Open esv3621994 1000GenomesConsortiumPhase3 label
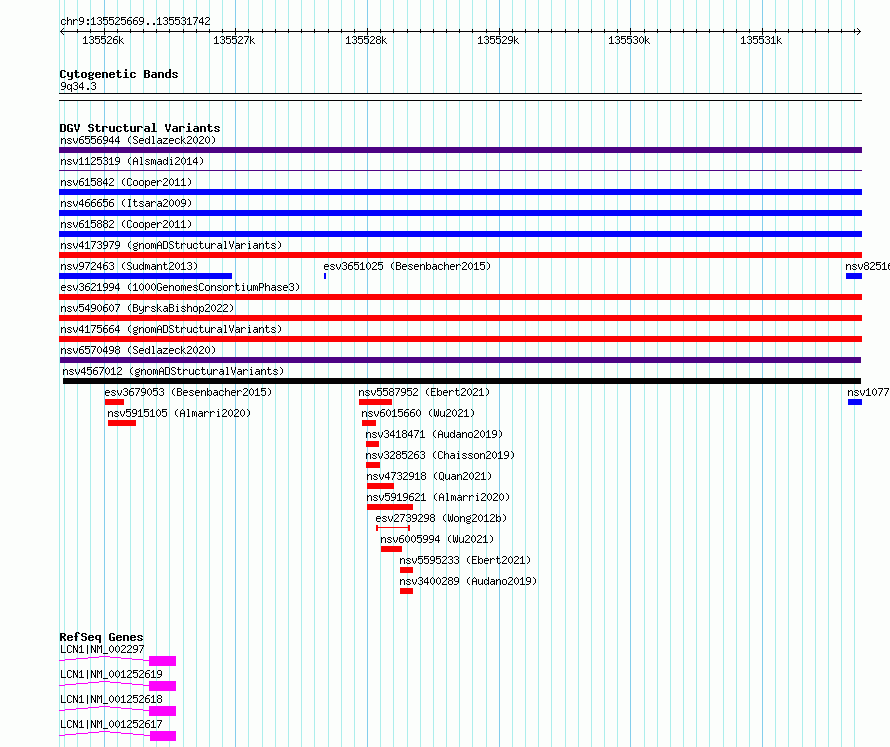 coord(180,287)
